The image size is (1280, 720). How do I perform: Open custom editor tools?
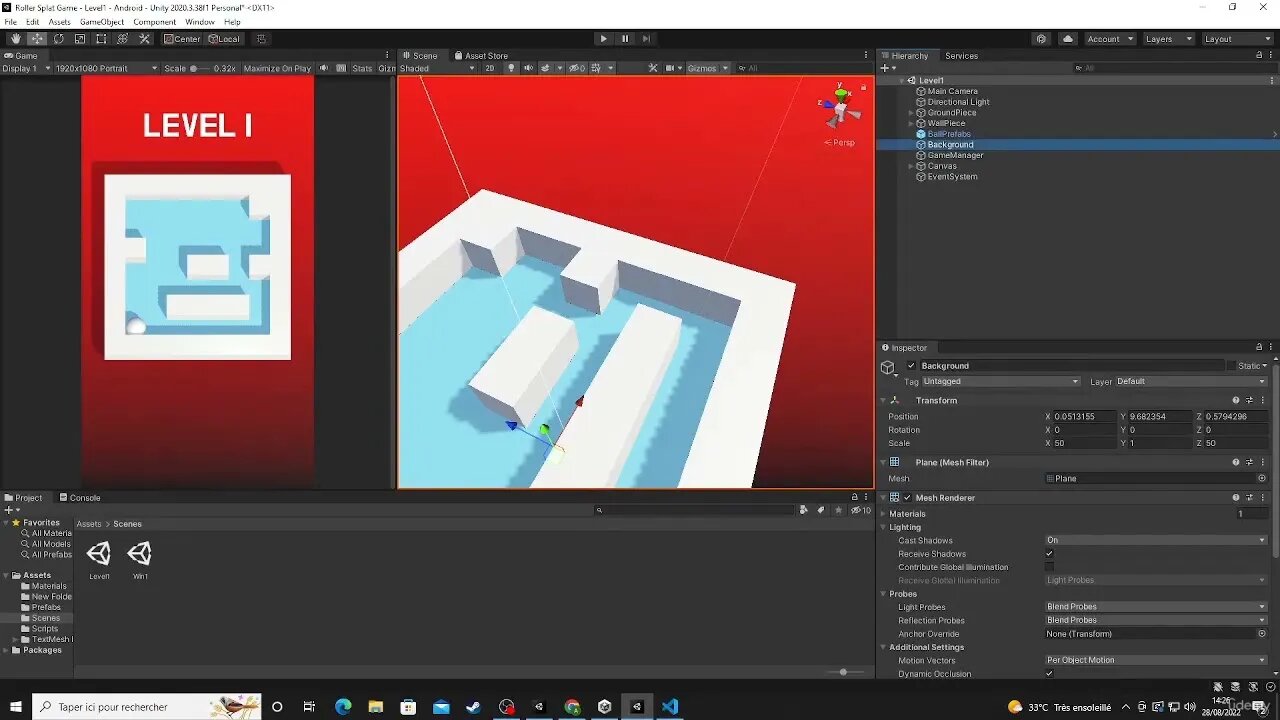(144, 39)
